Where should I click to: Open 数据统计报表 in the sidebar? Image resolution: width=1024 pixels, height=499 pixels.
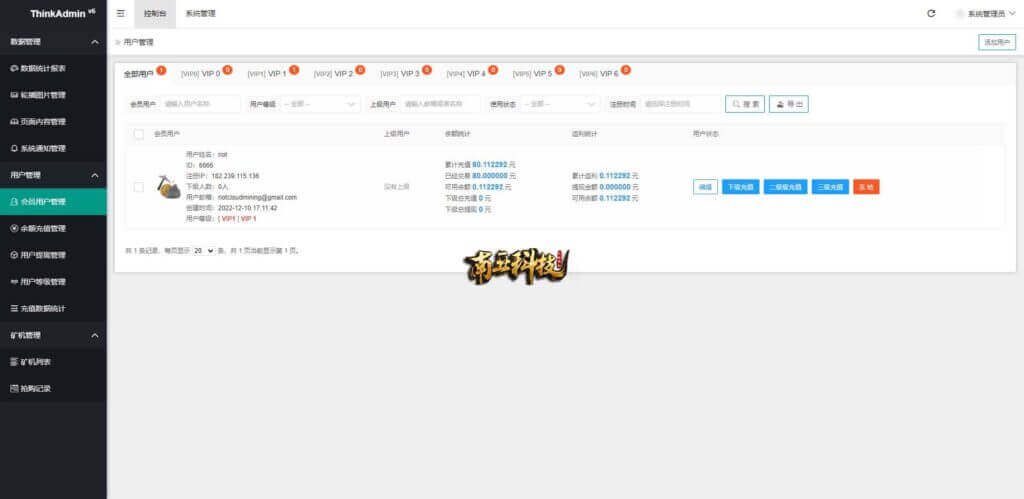[43, 68]
